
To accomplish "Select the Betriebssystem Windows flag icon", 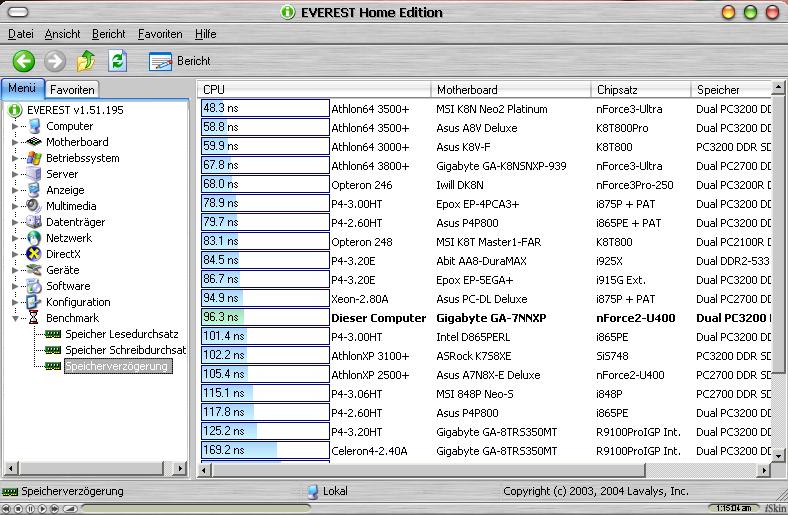I will coord(34,158).
